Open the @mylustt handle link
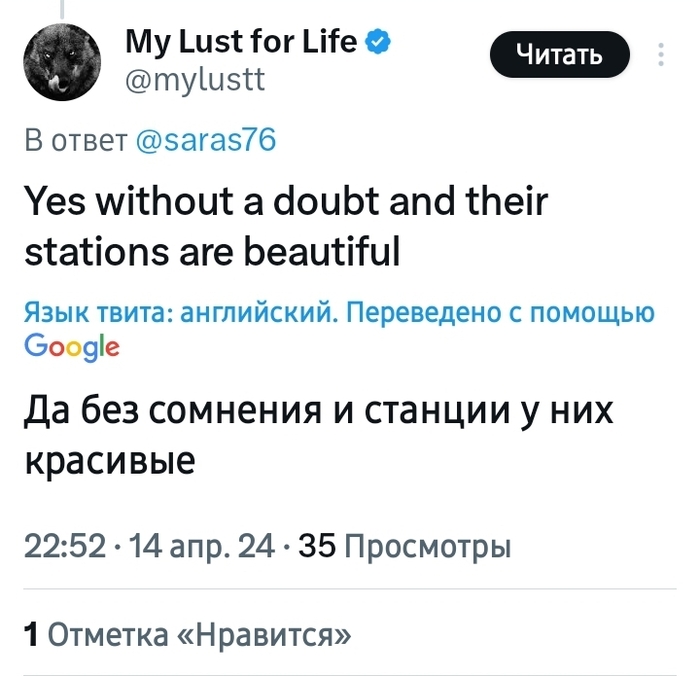 pyautogui.click(x=196, y=78)
